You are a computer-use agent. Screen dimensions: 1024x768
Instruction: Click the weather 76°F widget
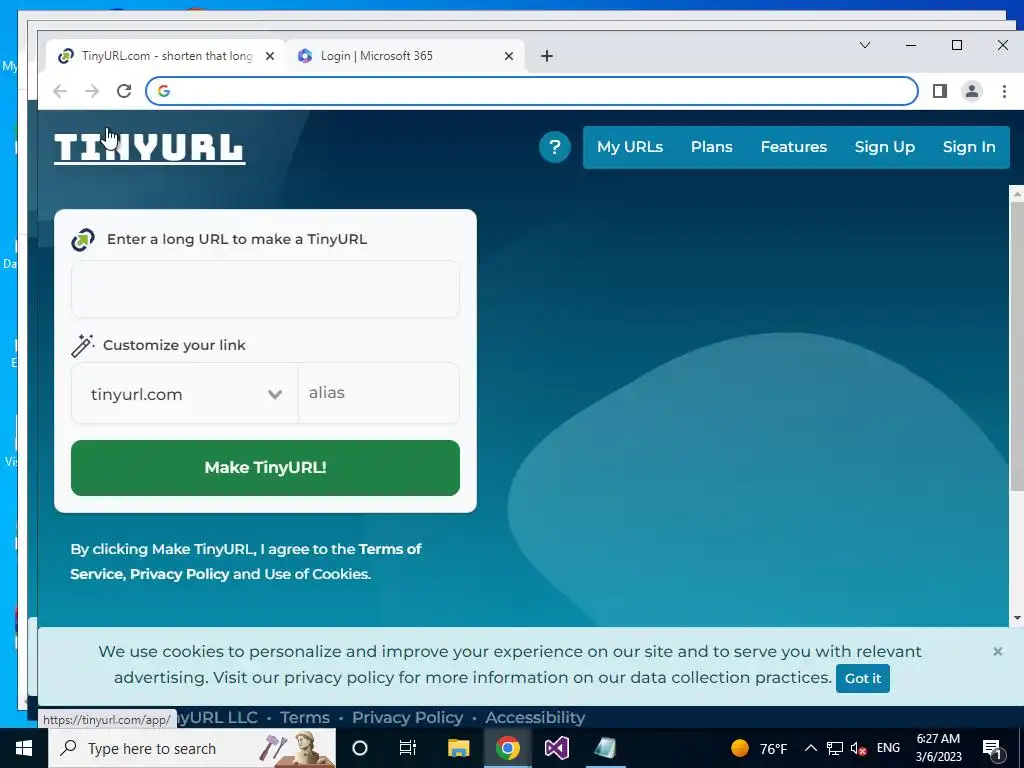click(759, 748)
